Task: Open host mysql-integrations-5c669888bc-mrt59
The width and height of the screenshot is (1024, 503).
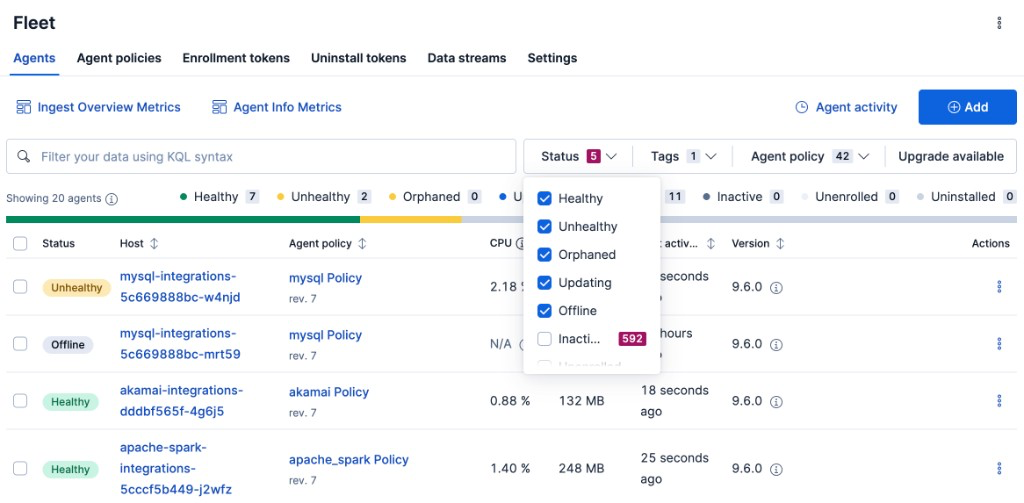Action: pyautogui.click(x=180, y=344)
